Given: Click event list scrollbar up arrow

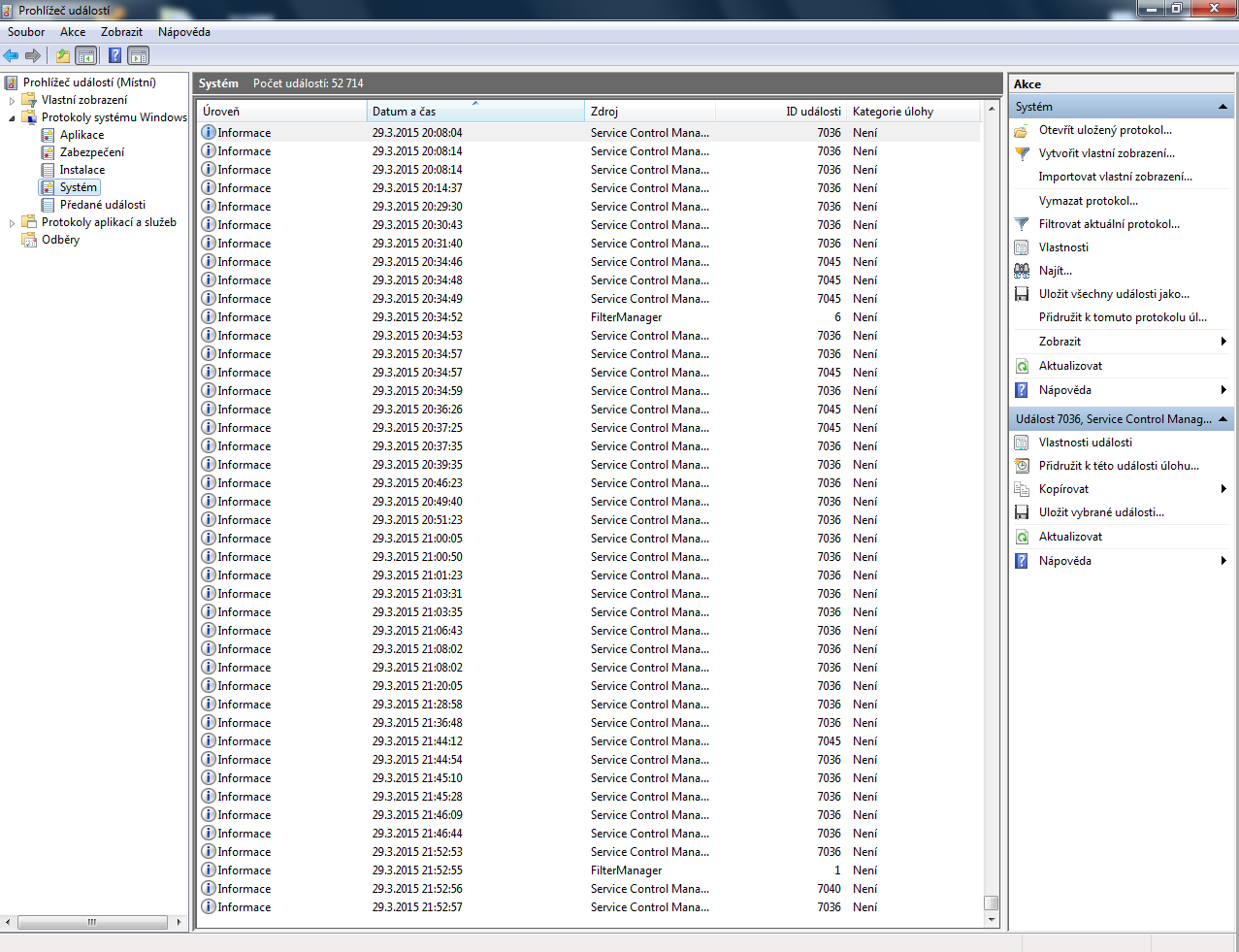Looking at the screenshot, I should (x=991, y=109).
